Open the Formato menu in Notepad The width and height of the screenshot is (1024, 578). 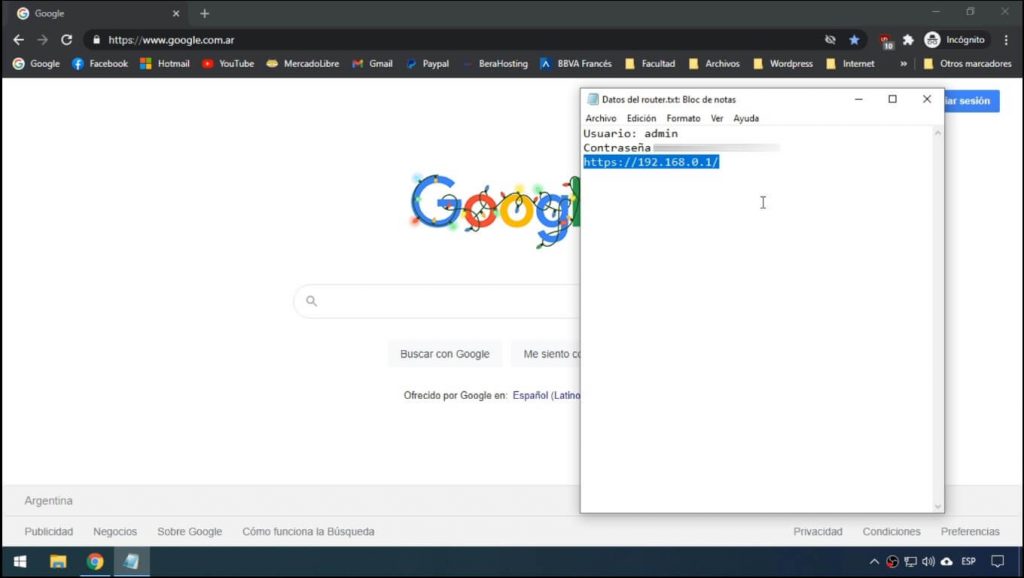click(x=684, y=118)
